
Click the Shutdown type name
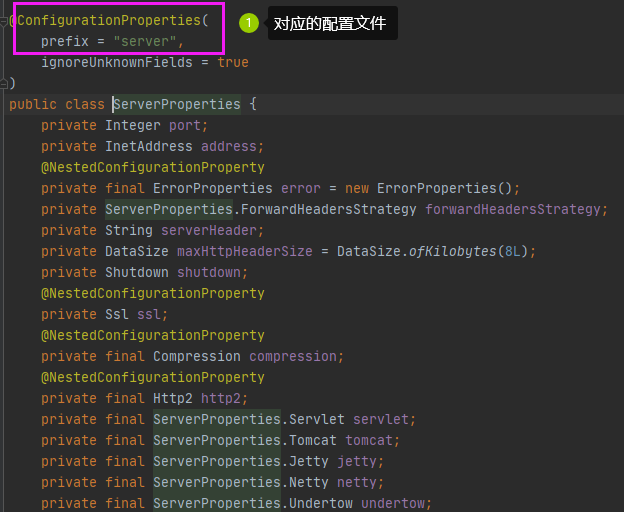click(137, 273)
